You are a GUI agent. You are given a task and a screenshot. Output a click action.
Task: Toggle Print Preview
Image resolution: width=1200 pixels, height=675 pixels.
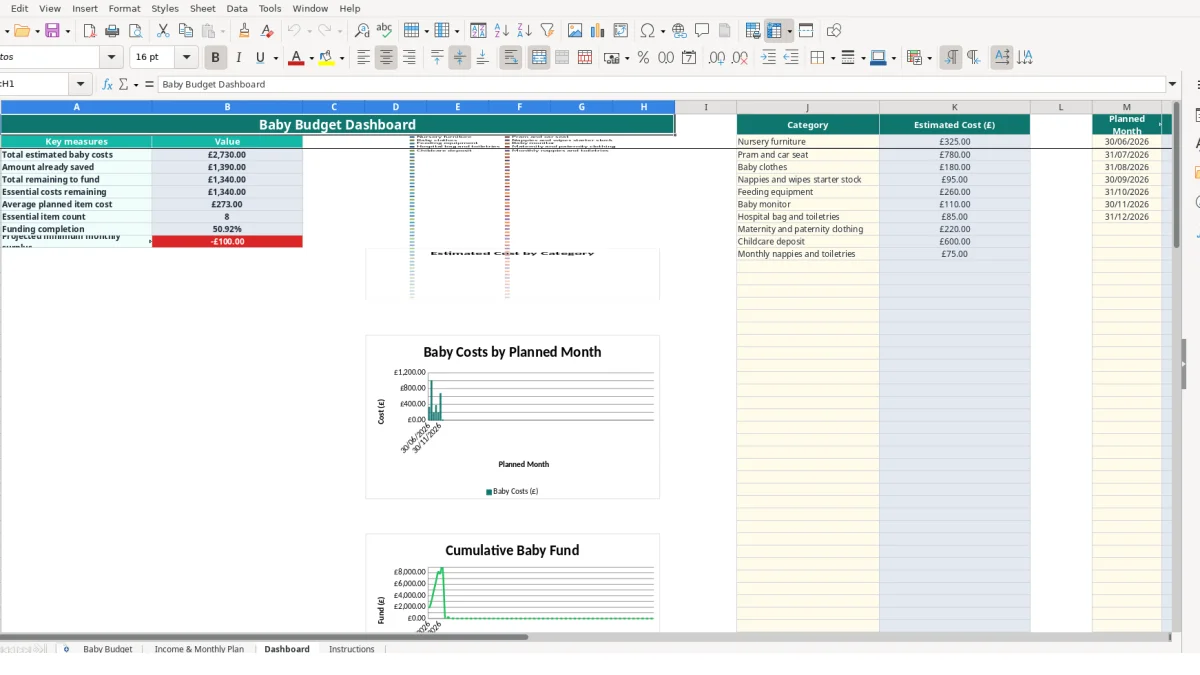[x=135, y=31]
